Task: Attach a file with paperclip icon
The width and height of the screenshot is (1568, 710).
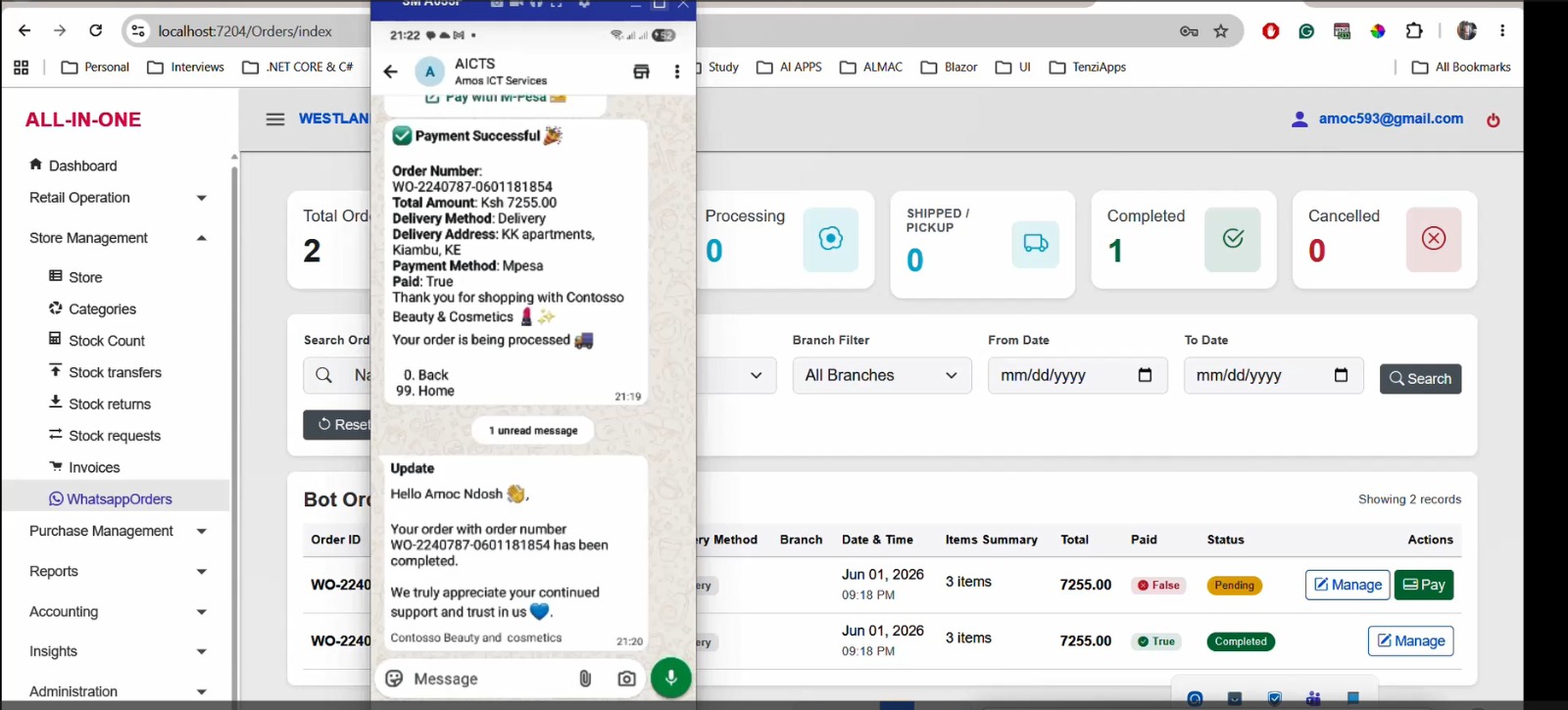Action: [585, 679]
